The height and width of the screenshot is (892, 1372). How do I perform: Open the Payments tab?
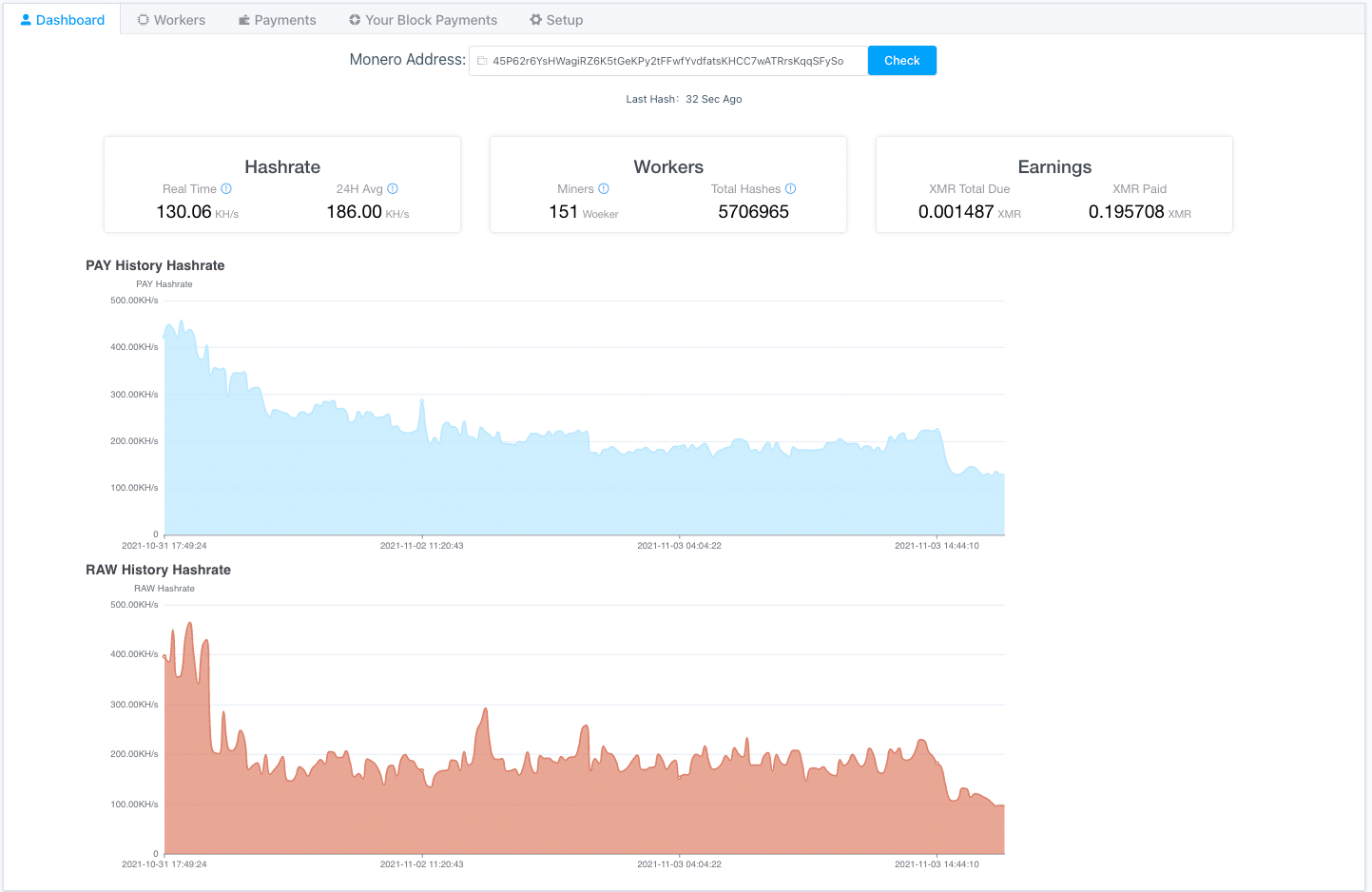coord(277,20)
